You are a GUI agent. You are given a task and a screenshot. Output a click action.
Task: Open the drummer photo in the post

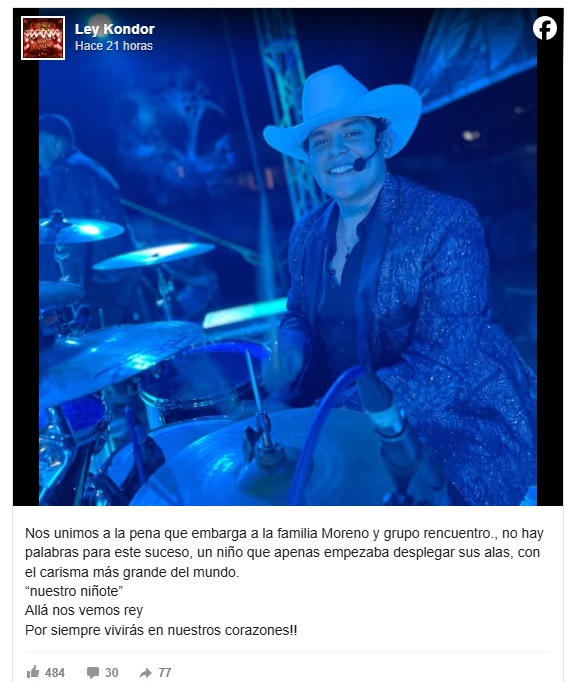tap(288, 257)
